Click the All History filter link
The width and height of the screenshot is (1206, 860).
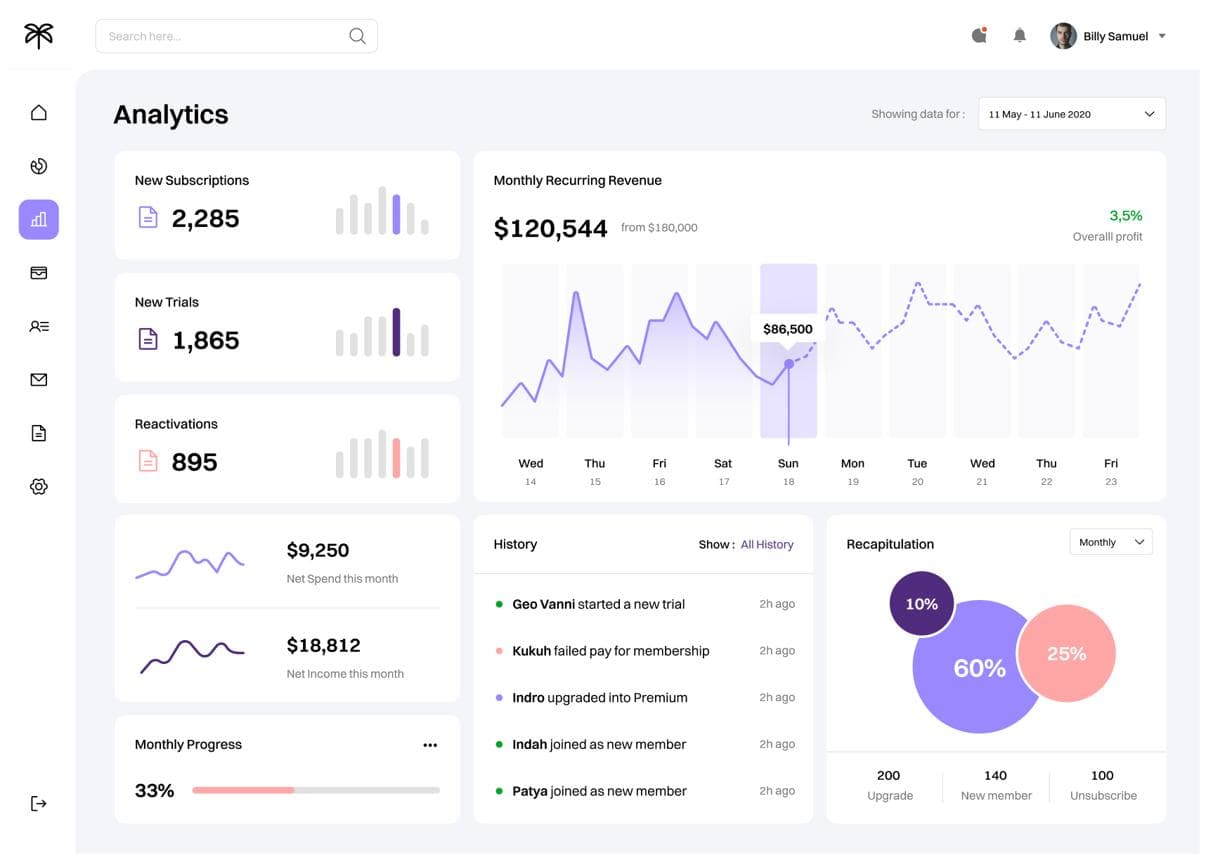click(x=767, y=545)
